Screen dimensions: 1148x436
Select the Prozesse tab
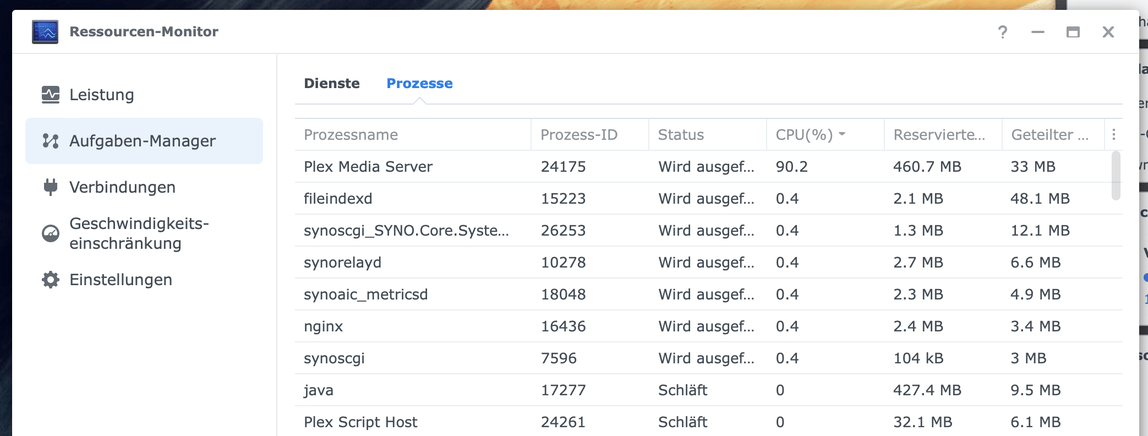coord(419,84)
